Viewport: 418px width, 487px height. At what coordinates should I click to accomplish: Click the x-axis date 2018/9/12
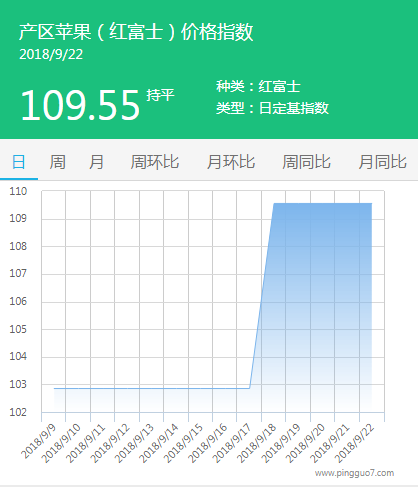coord(110,443)
